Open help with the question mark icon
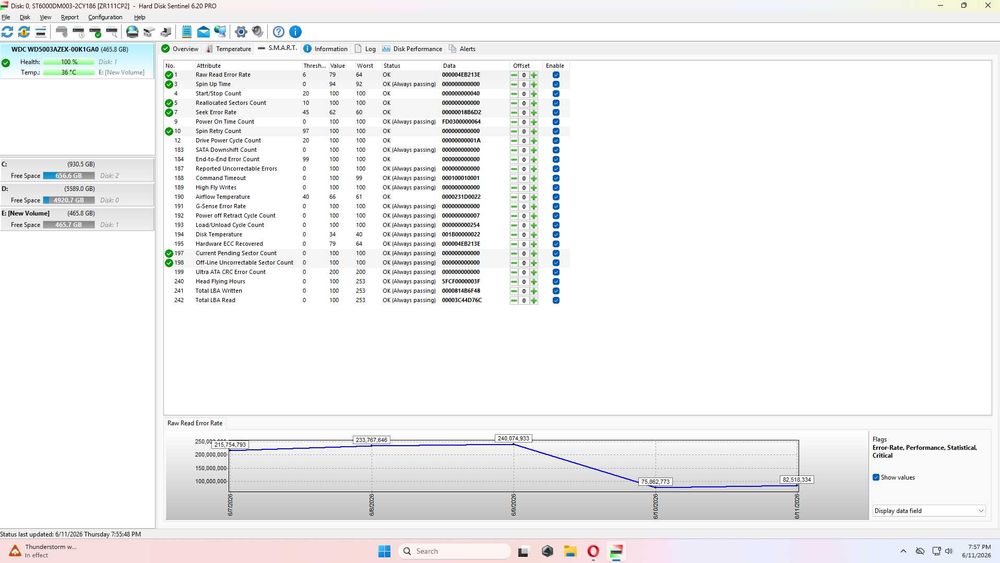Image resolution: width=1000 pixels, height=563 pixels. [x=279, y=31]
